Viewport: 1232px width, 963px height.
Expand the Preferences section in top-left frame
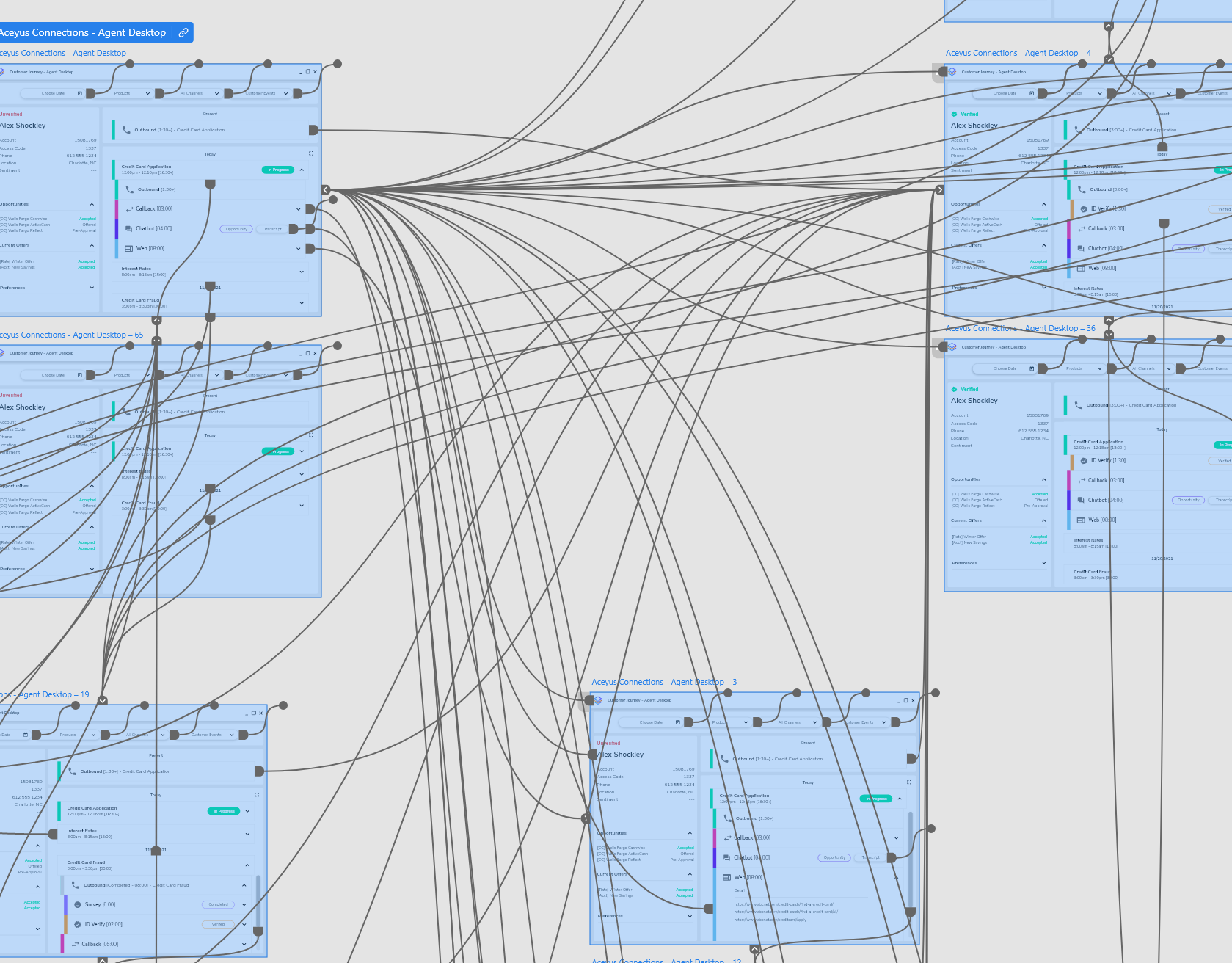click(92, 288)
